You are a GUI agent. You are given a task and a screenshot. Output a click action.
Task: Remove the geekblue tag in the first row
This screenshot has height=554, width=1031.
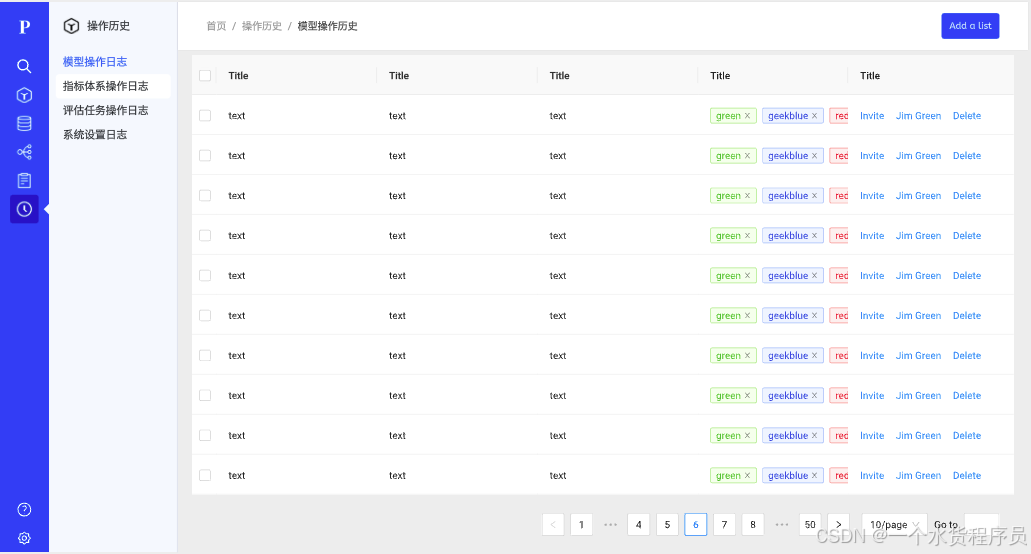(815, 116)
